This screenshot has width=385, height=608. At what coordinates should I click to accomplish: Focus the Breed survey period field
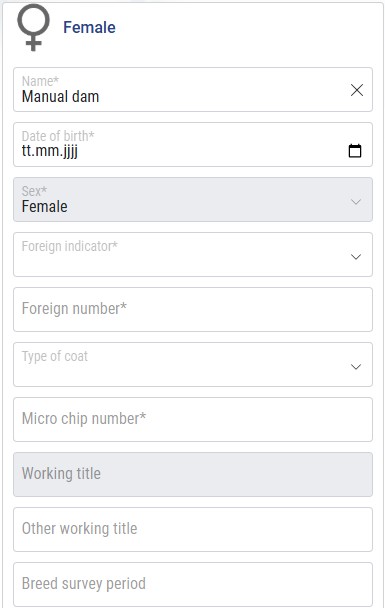point(193,584)
